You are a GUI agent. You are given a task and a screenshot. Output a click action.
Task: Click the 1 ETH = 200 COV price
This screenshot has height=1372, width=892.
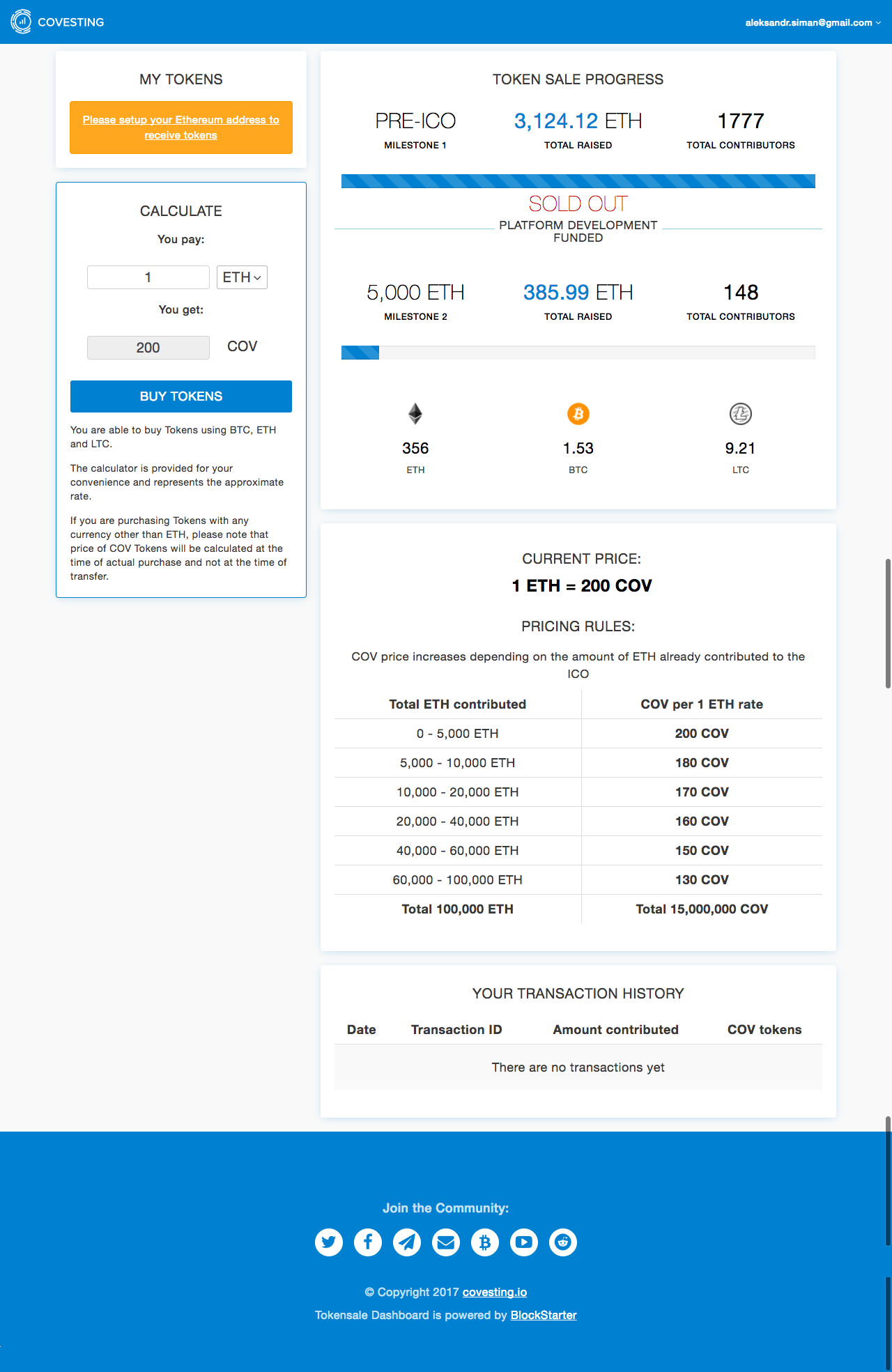point(582,585)
